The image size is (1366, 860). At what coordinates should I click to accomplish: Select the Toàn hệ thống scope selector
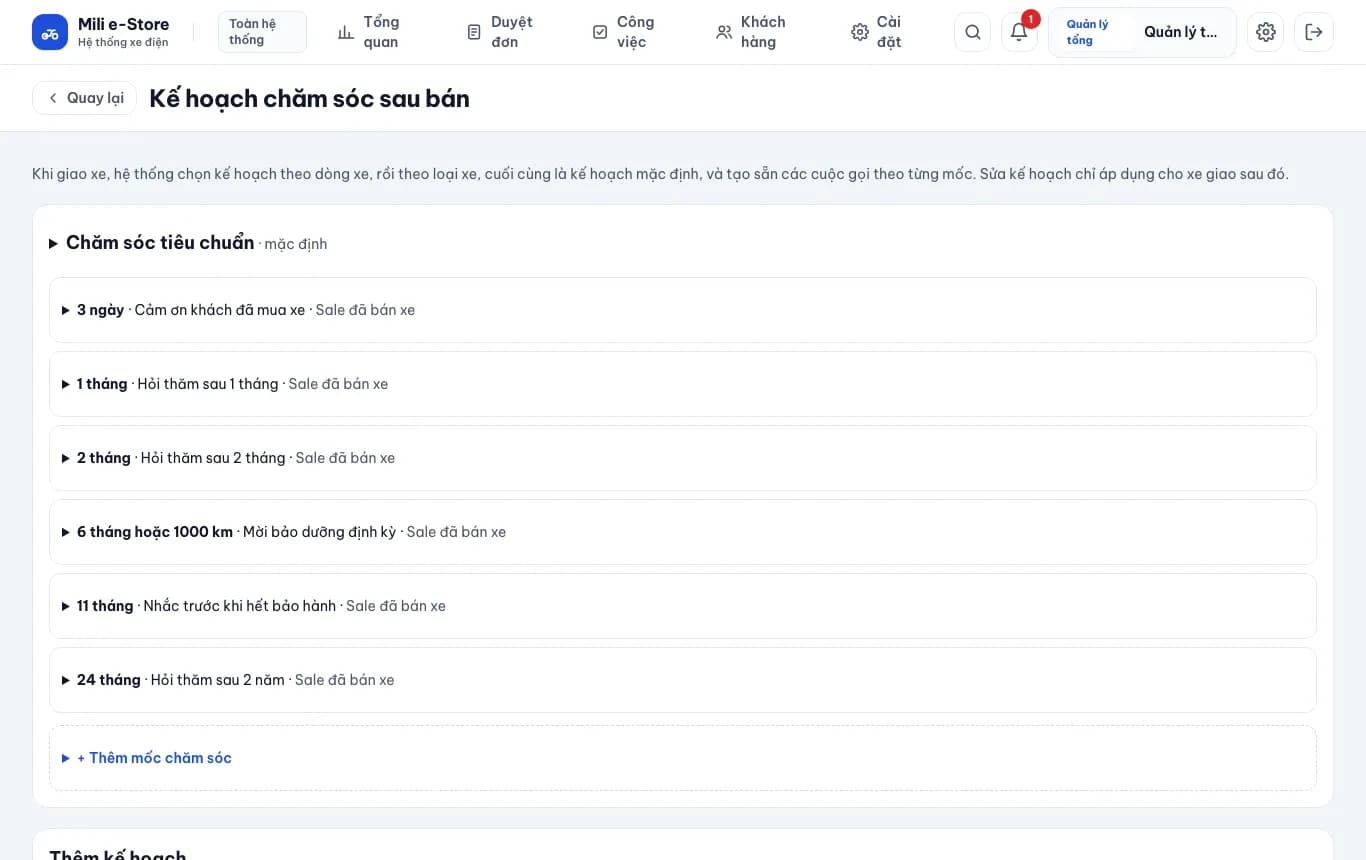click(x=262, y=32)
